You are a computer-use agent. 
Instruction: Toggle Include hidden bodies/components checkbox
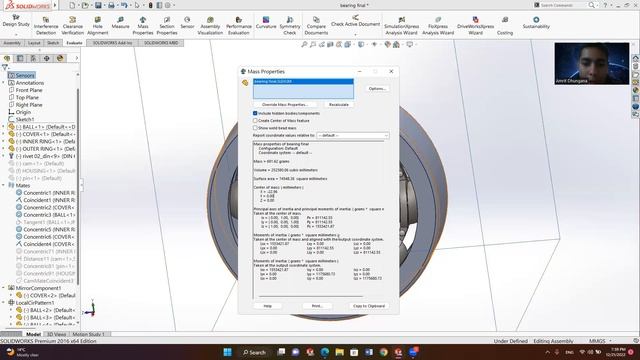[x=255, y=113]
